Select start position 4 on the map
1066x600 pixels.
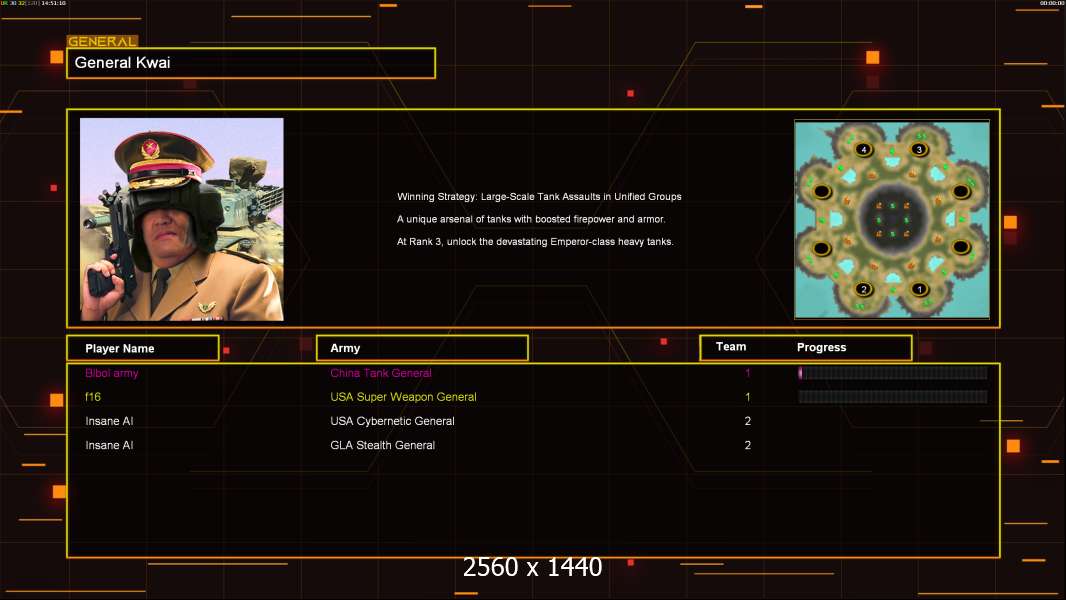pyautogui.click(x=863, y=149)
